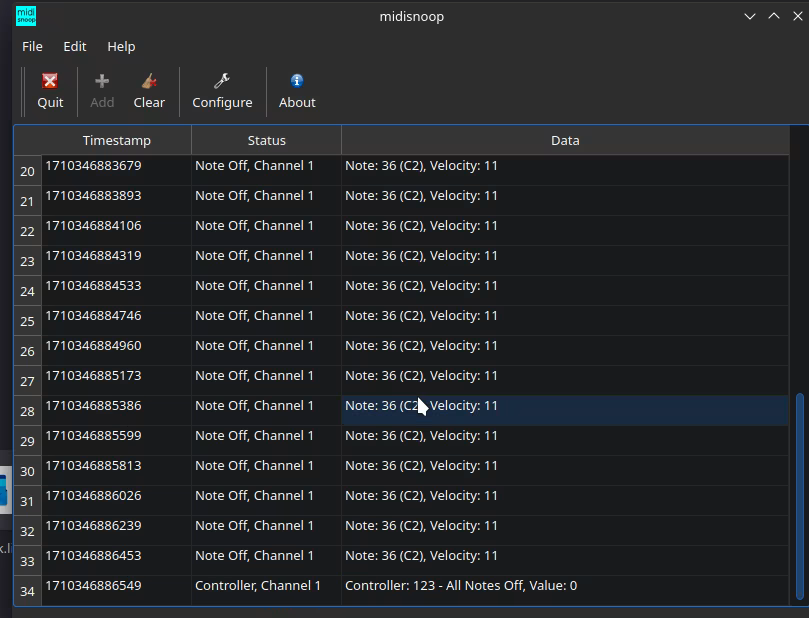Click Note data cell in row 22
Screen dimensions: 809x618
(565, 231)
